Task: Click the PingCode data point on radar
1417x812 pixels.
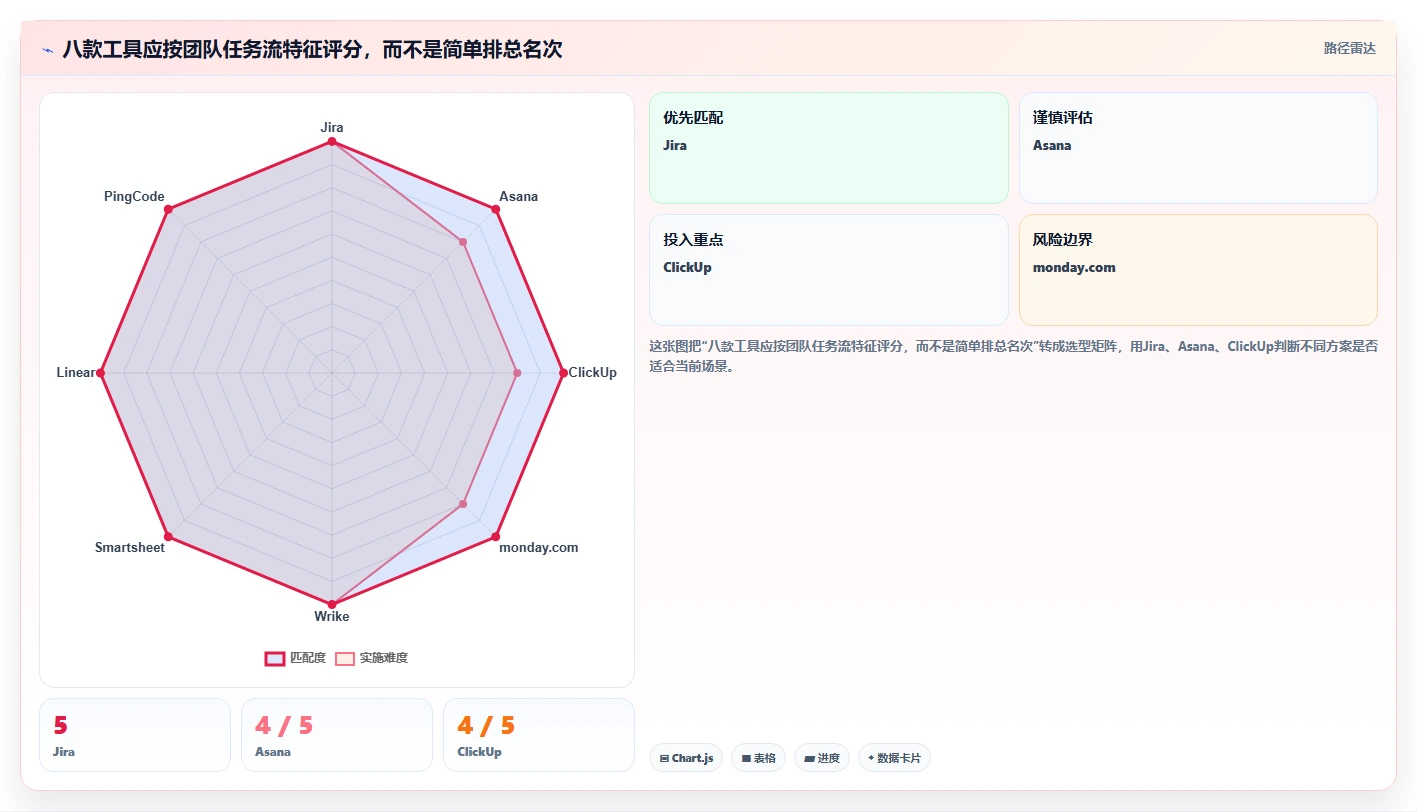Action: pyautogui.click(x=168, y=209)
